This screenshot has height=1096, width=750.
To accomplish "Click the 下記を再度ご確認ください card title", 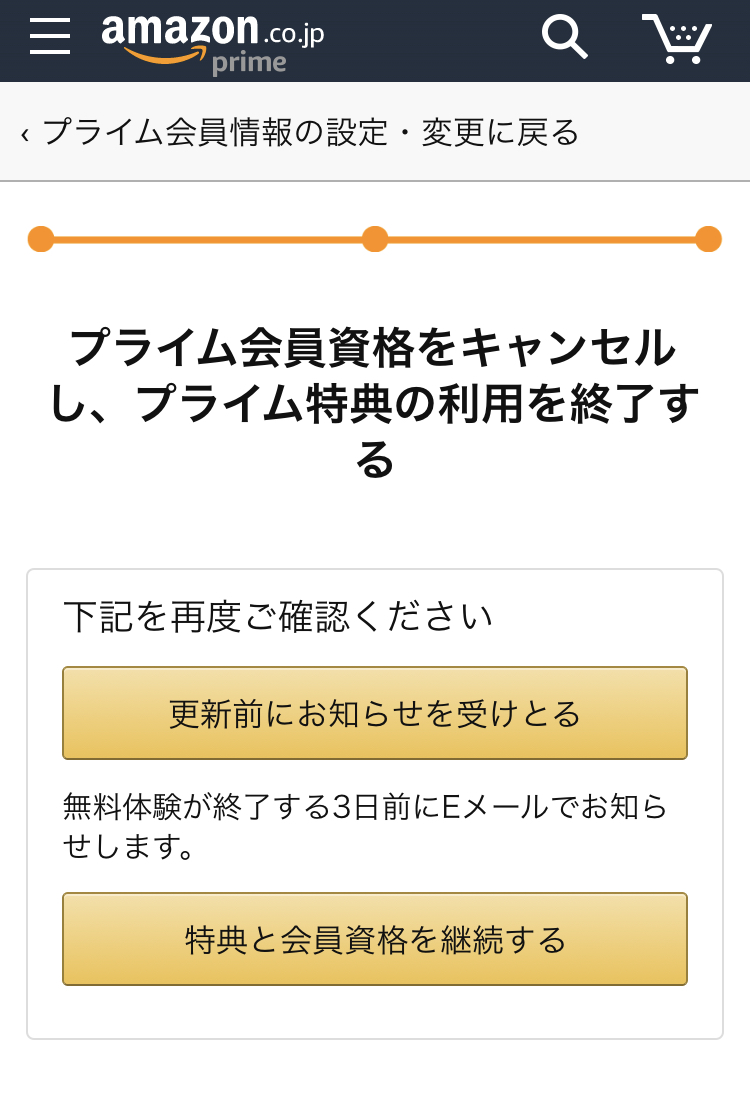I will (x=277, y=616).
